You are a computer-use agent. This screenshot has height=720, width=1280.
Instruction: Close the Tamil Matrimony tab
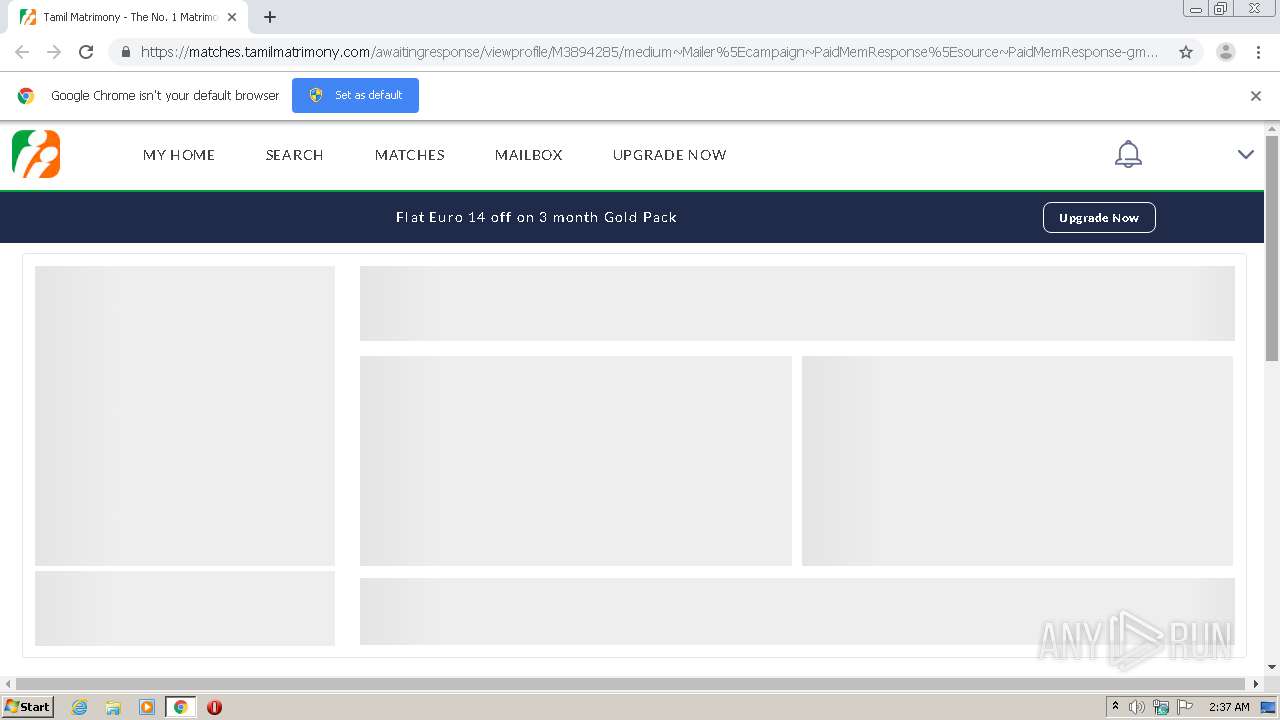[x=232, y=17]
